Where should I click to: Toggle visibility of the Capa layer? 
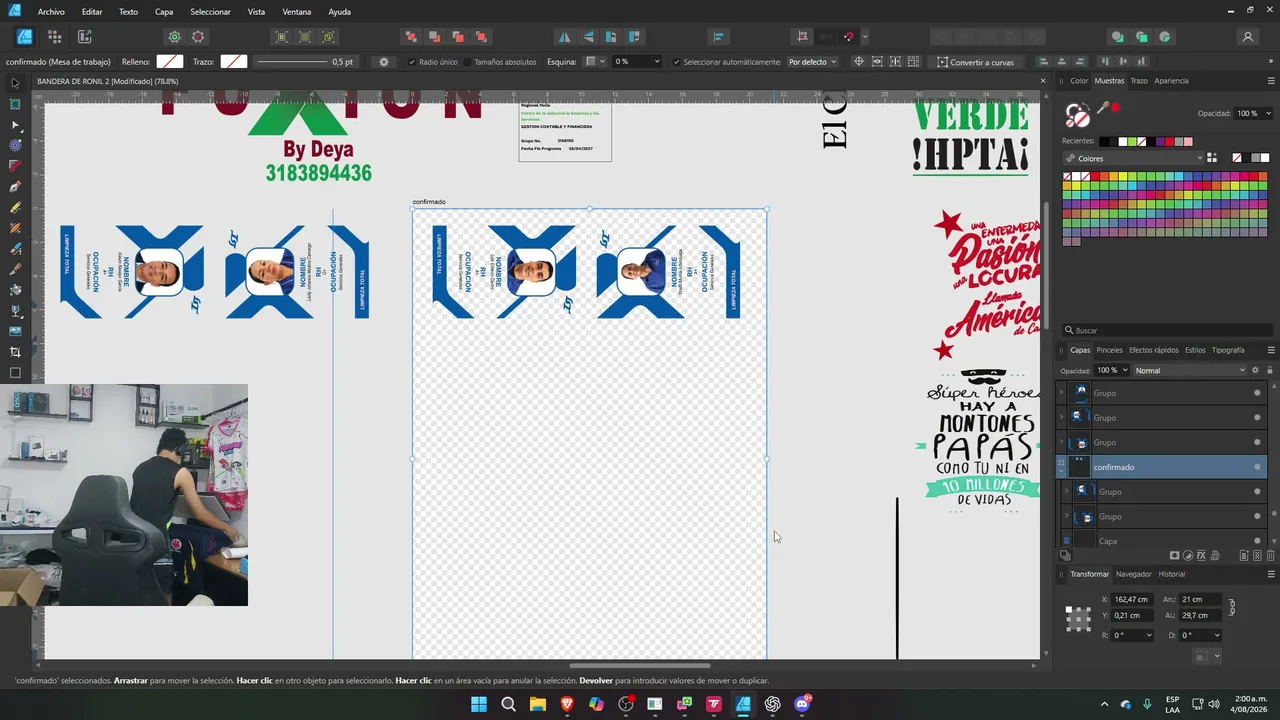[1257, 541]
